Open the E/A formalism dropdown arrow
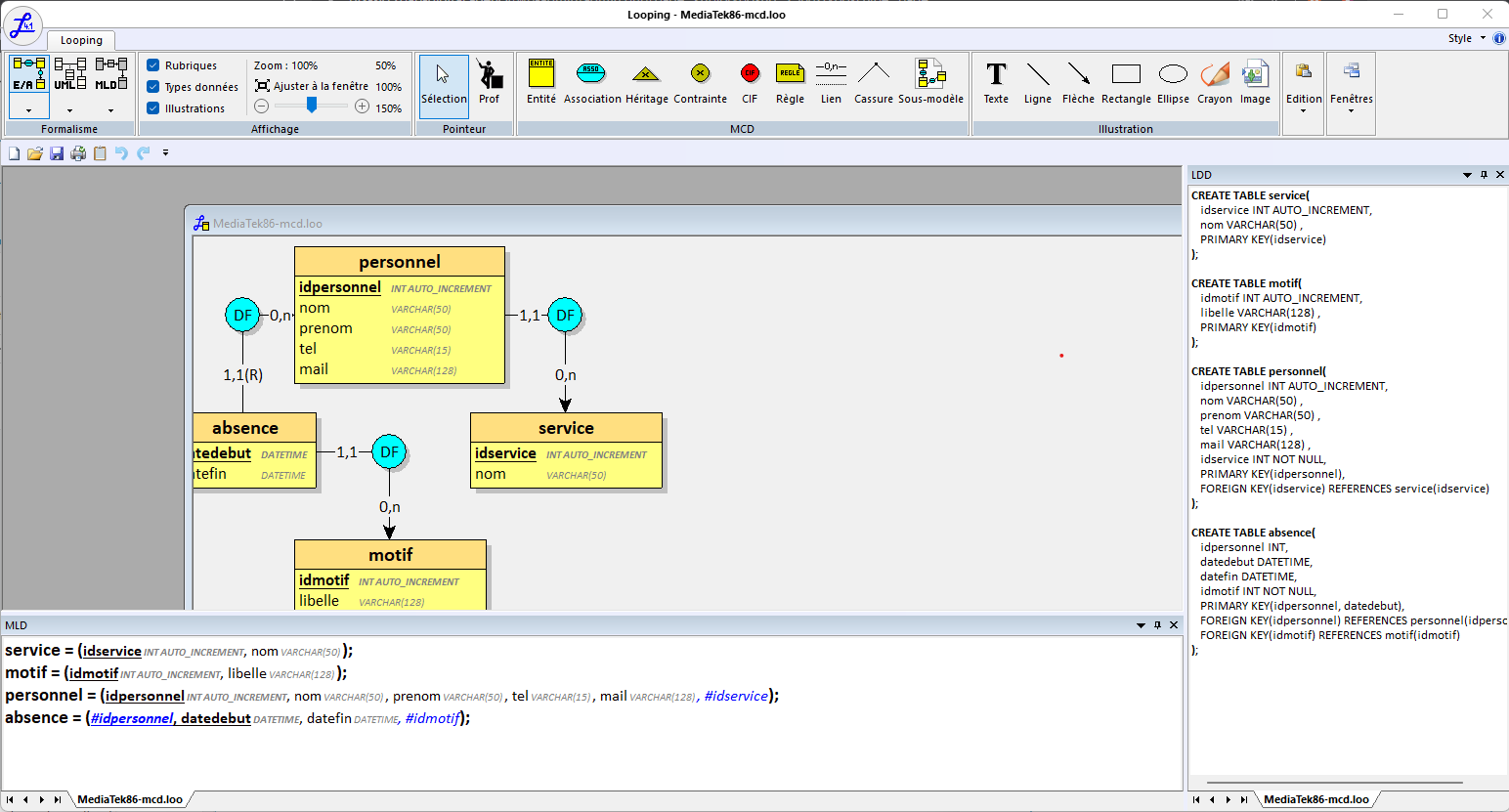This screenshot has width=1509, height=812. click(28, 110)
